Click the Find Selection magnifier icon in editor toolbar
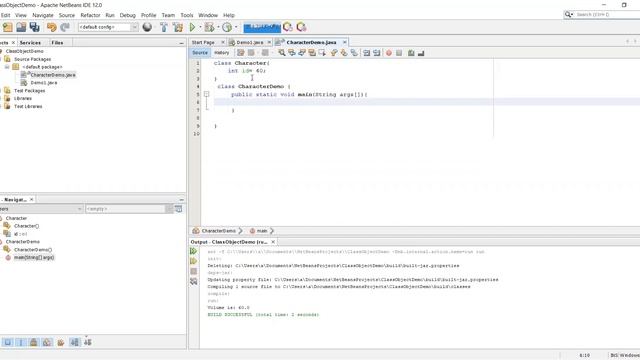The height and width of the screenshot is (360, 640). [282, 53]
